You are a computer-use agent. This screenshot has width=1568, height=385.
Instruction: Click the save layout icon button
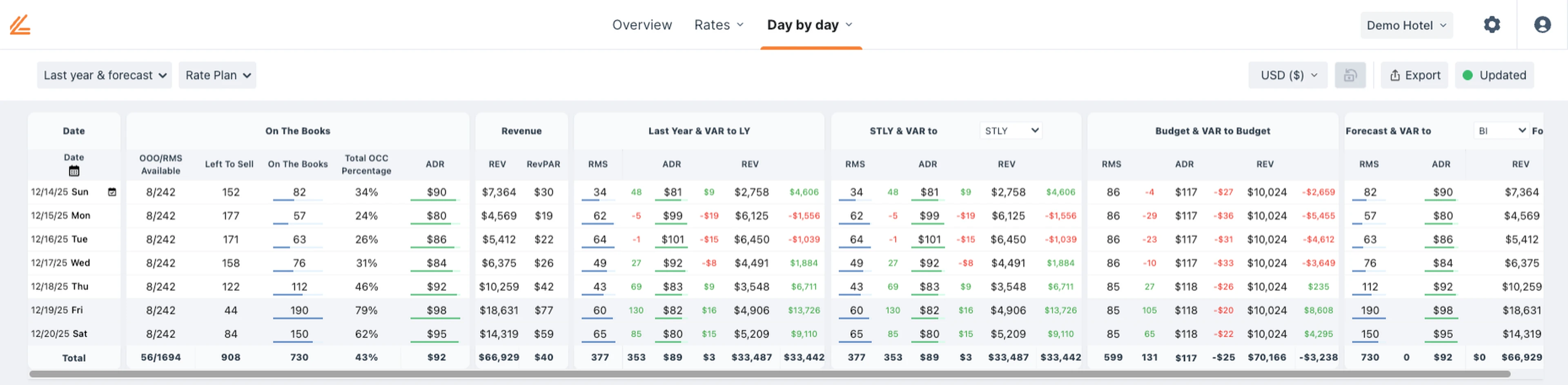coord(1350,76)
